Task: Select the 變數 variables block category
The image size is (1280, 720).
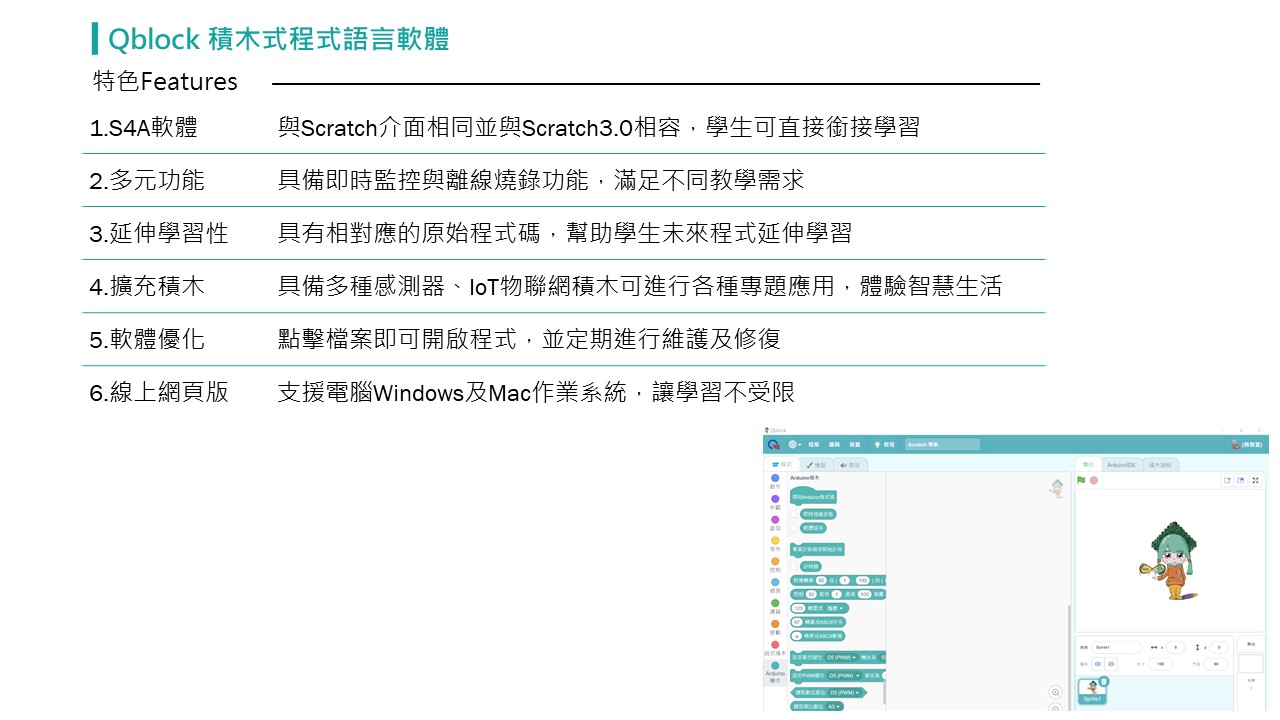Action: [x=775, y=627]
